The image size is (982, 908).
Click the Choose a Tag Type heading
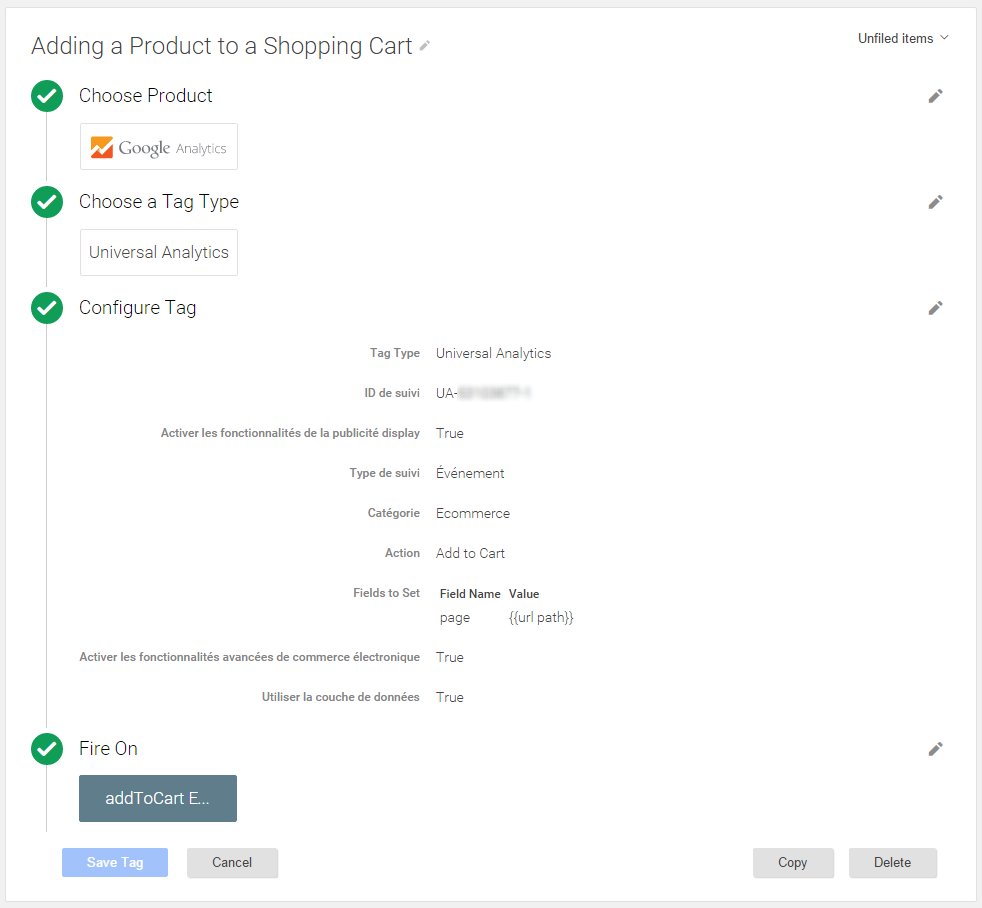[x=159, y=202]
